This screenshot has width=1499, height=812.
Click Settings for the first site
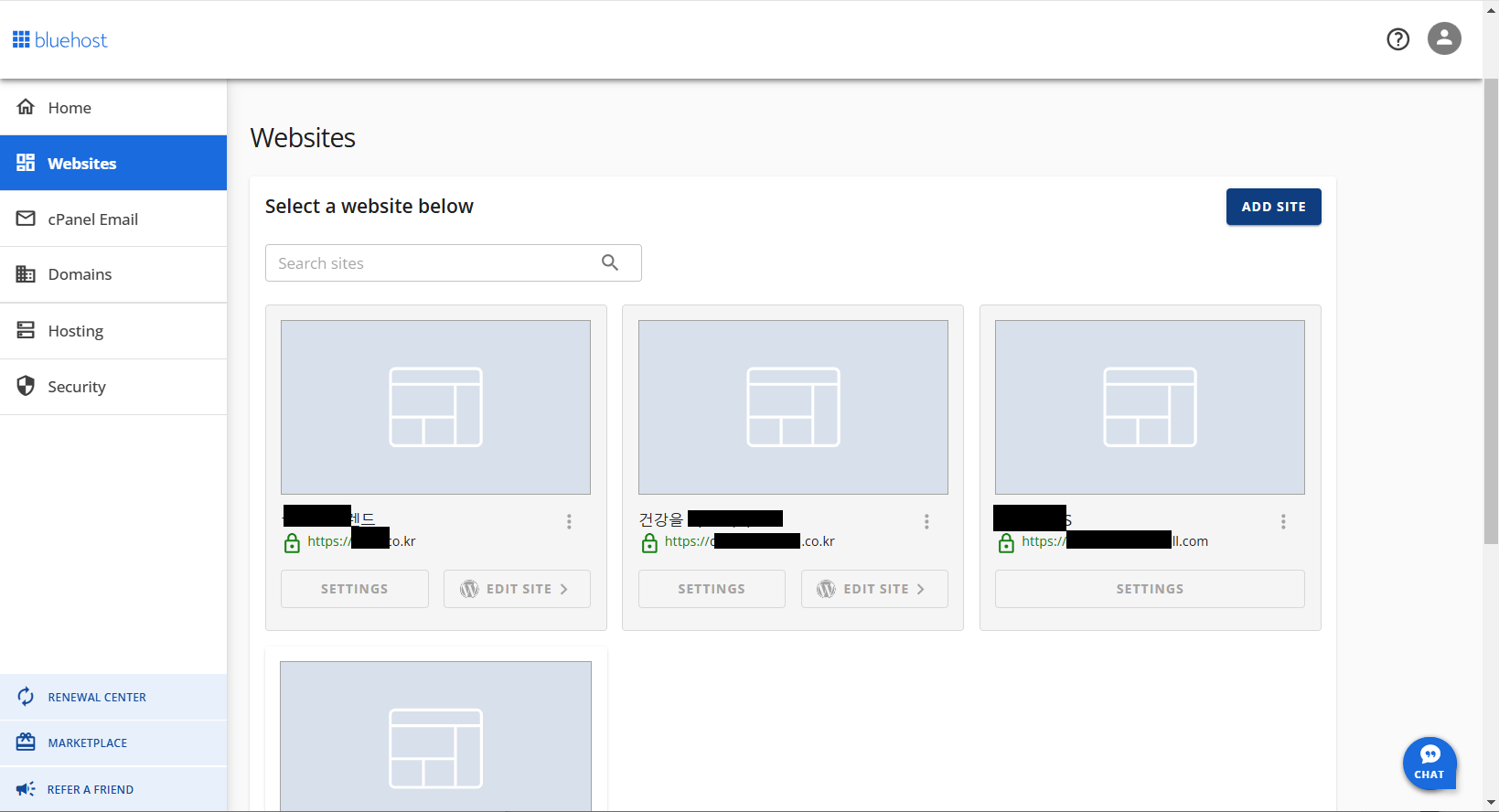[x=354, y=589]
